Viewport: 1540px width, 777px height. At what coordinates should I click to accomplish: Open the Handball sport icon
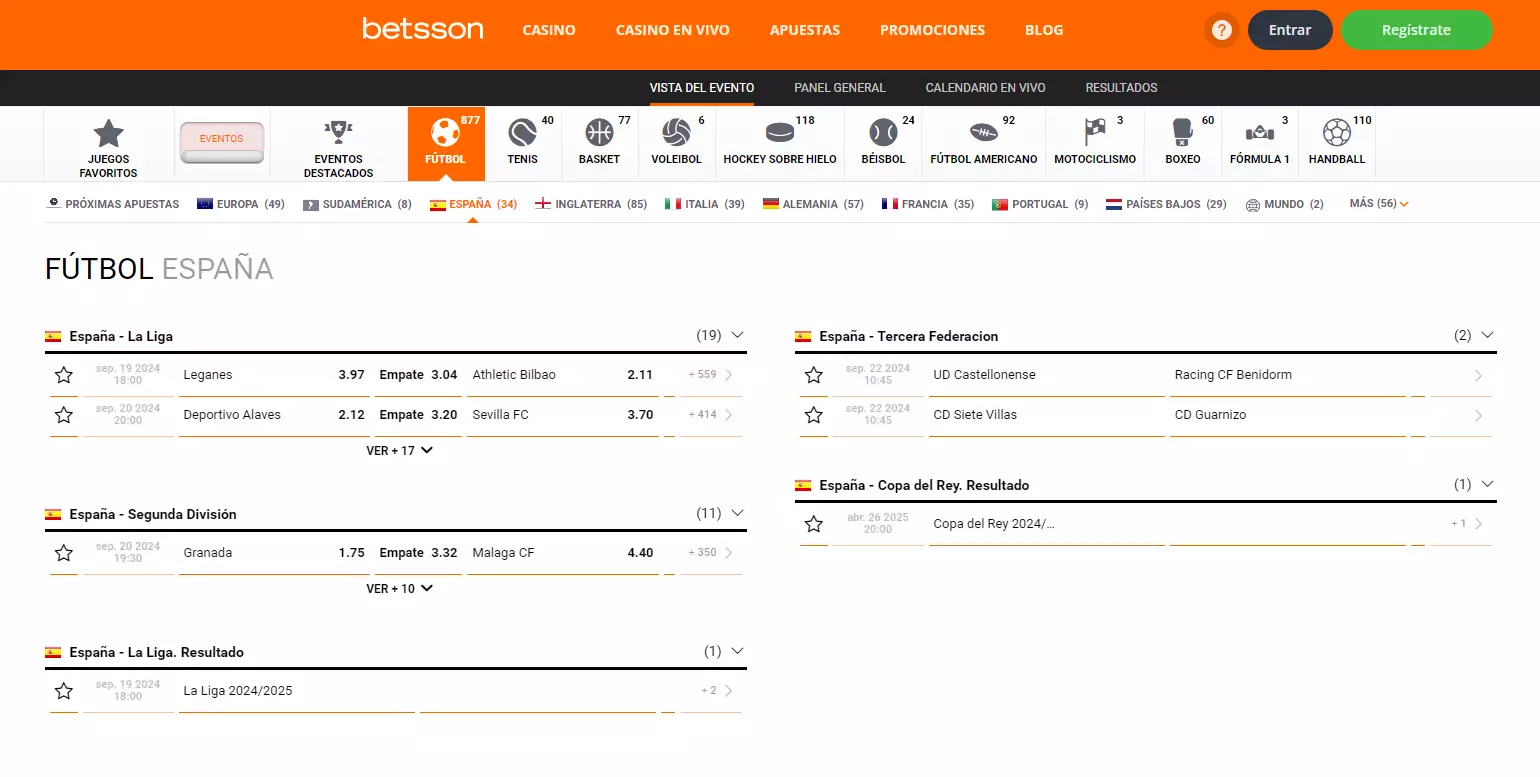(x=1336, y=132)
